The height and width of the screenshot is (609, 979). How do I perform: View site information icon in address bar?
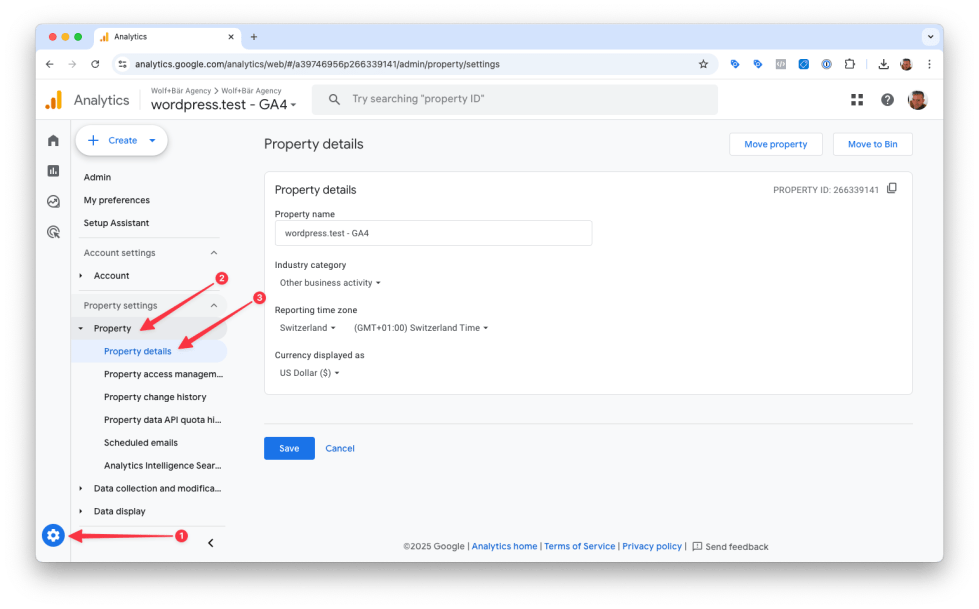coord(122,64)
